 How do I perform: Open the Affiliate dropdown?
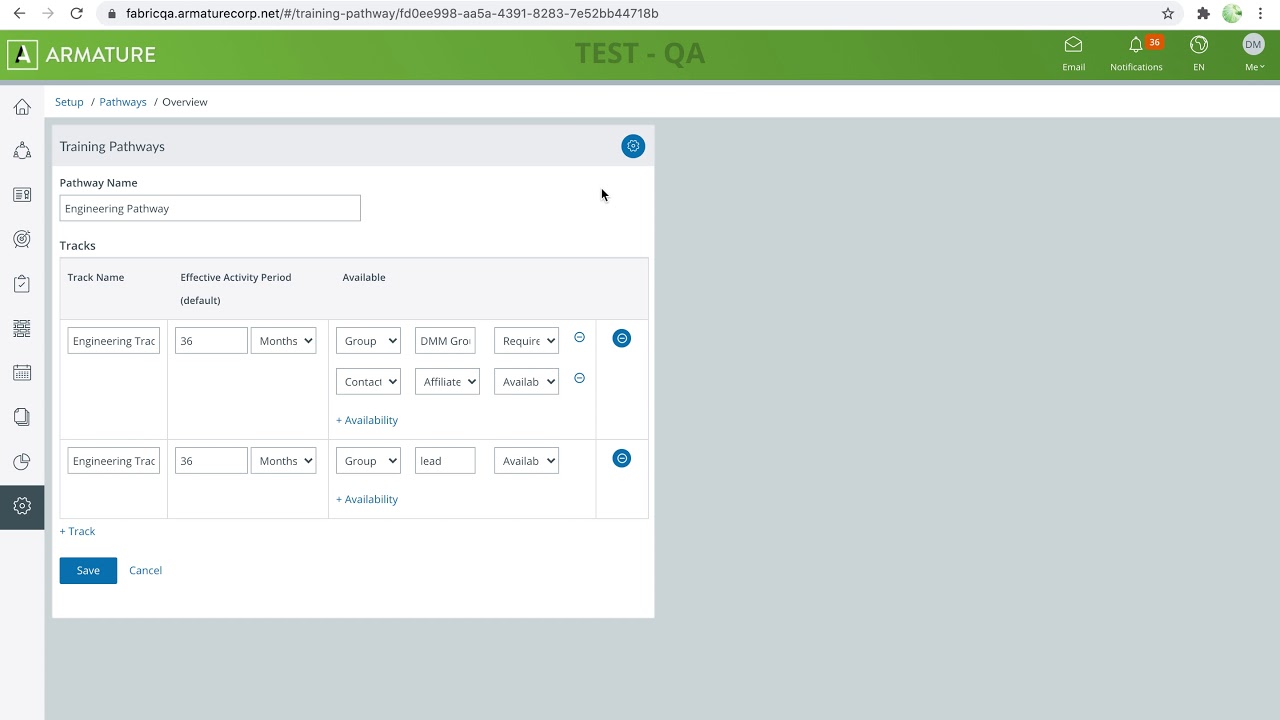point(447,382)
